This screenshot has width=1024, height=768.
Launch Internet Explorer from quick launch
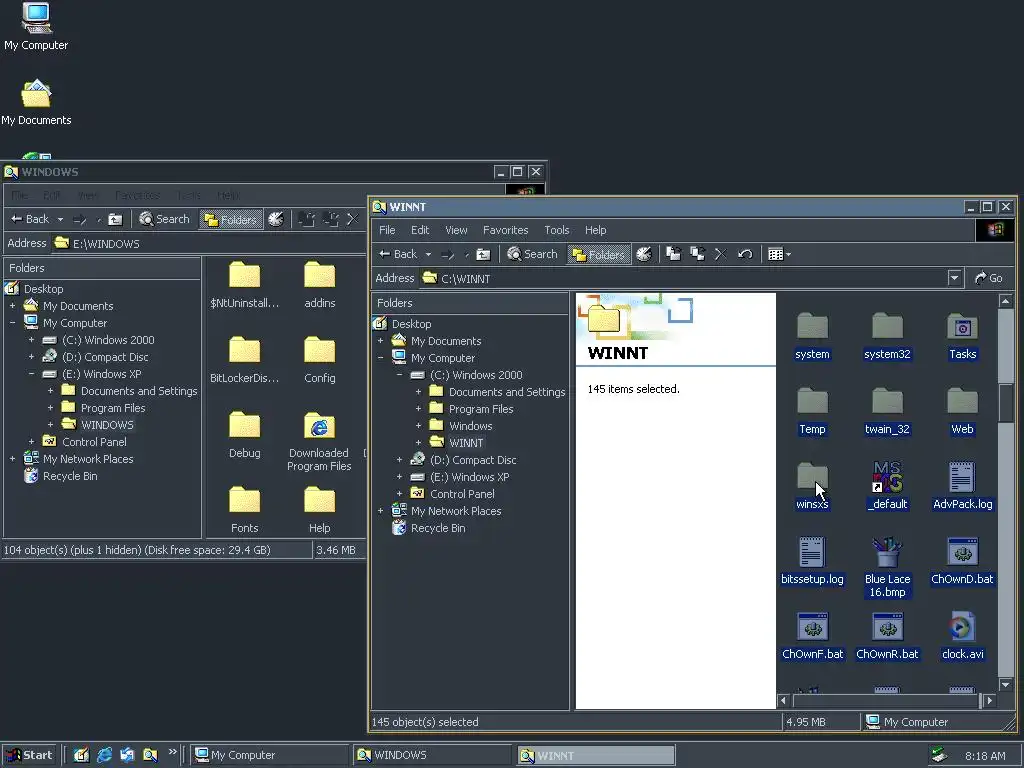point(104,756)
